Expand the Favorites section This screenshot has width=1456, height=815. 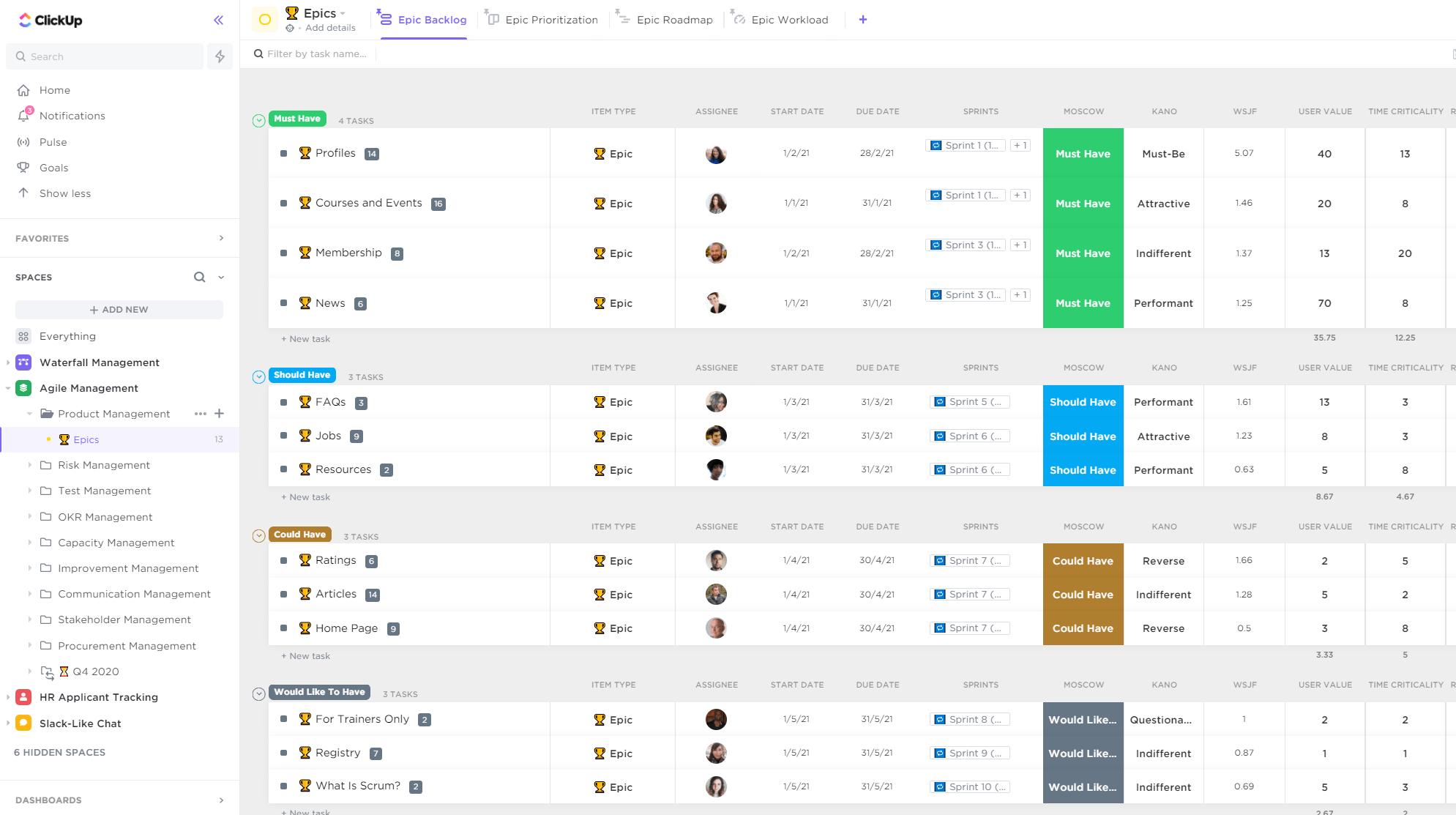point(221,238)
